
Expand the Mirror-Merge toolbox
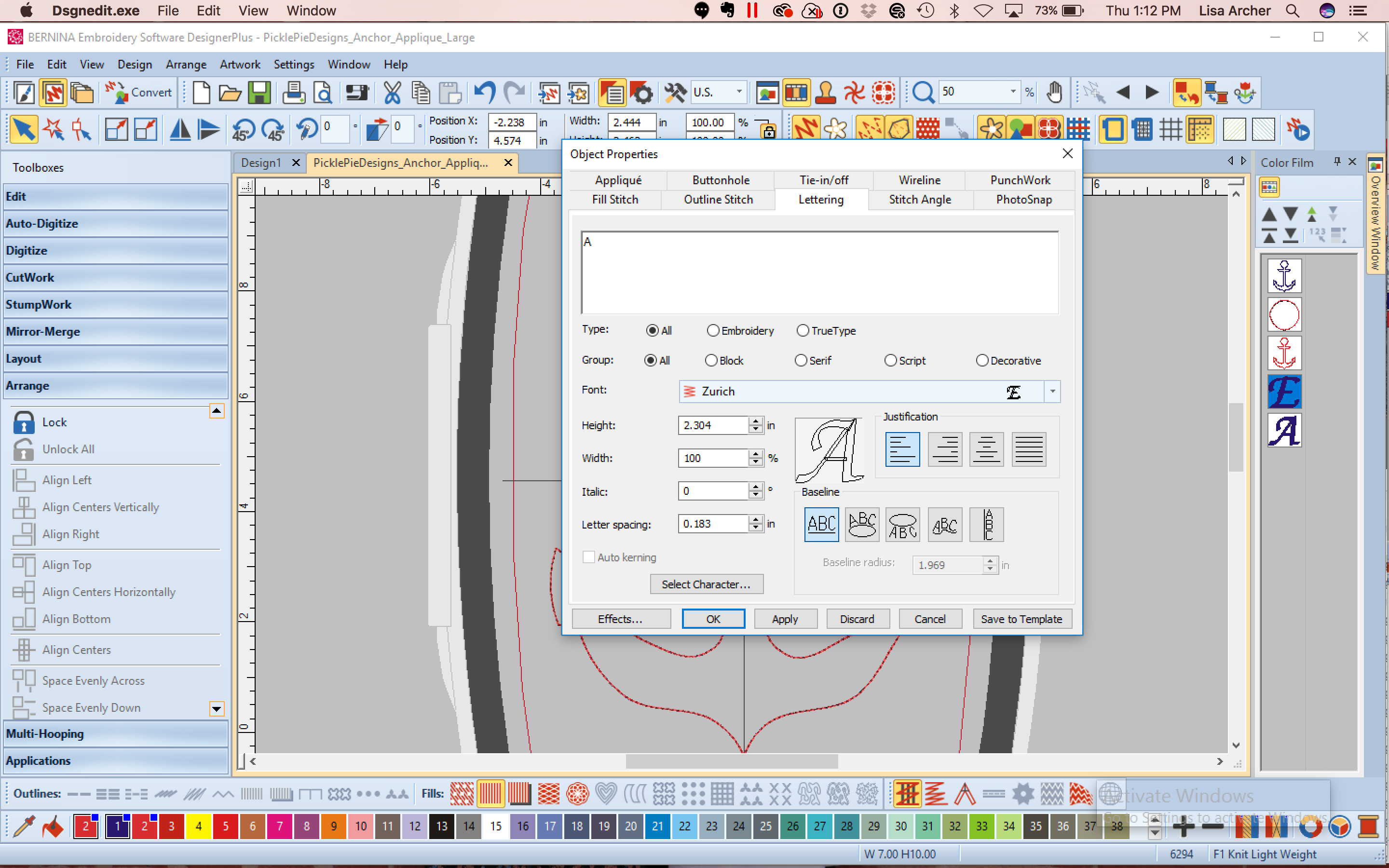(115, 332)
